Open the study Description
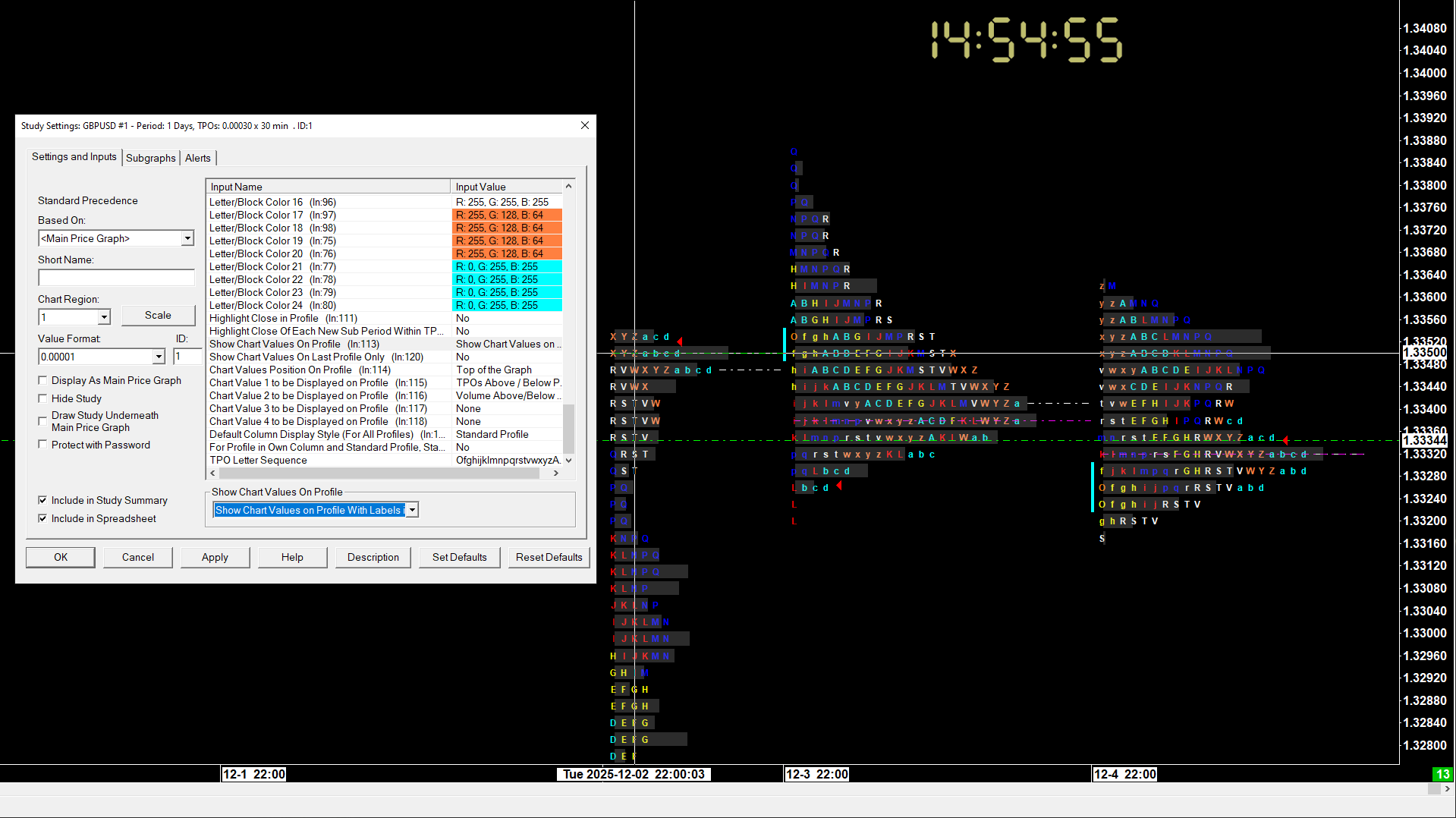Image resolution: width=1456 pixels, height=818 pixels. 373,557
